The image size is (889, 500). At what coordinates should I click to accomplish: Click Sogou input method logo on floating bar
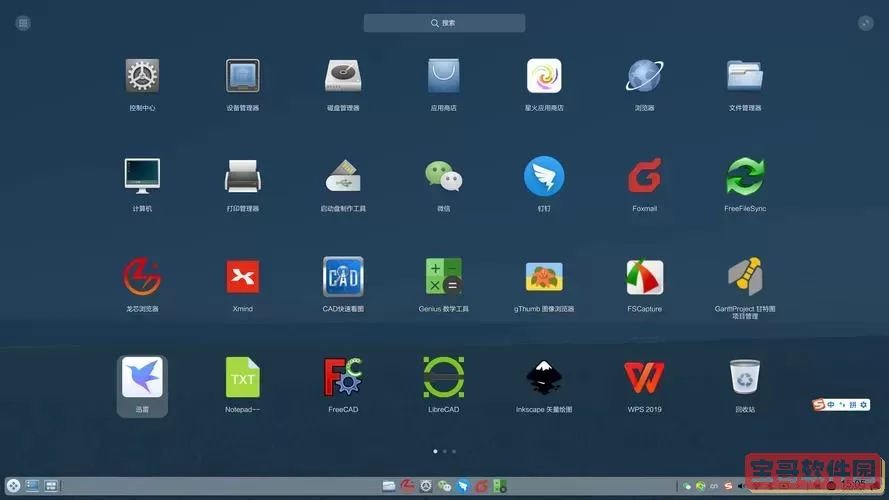818,405
